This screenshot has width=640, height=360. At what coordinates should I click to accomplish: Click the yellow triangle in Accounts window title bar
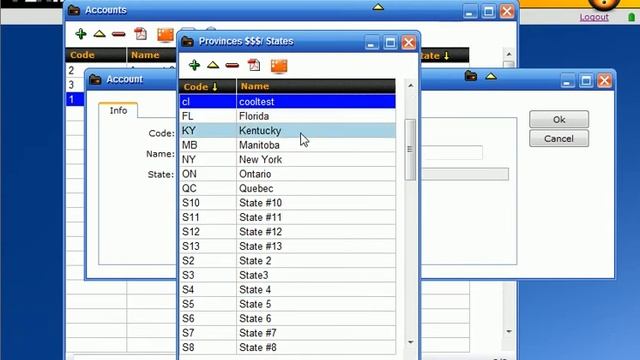[378, 7]
